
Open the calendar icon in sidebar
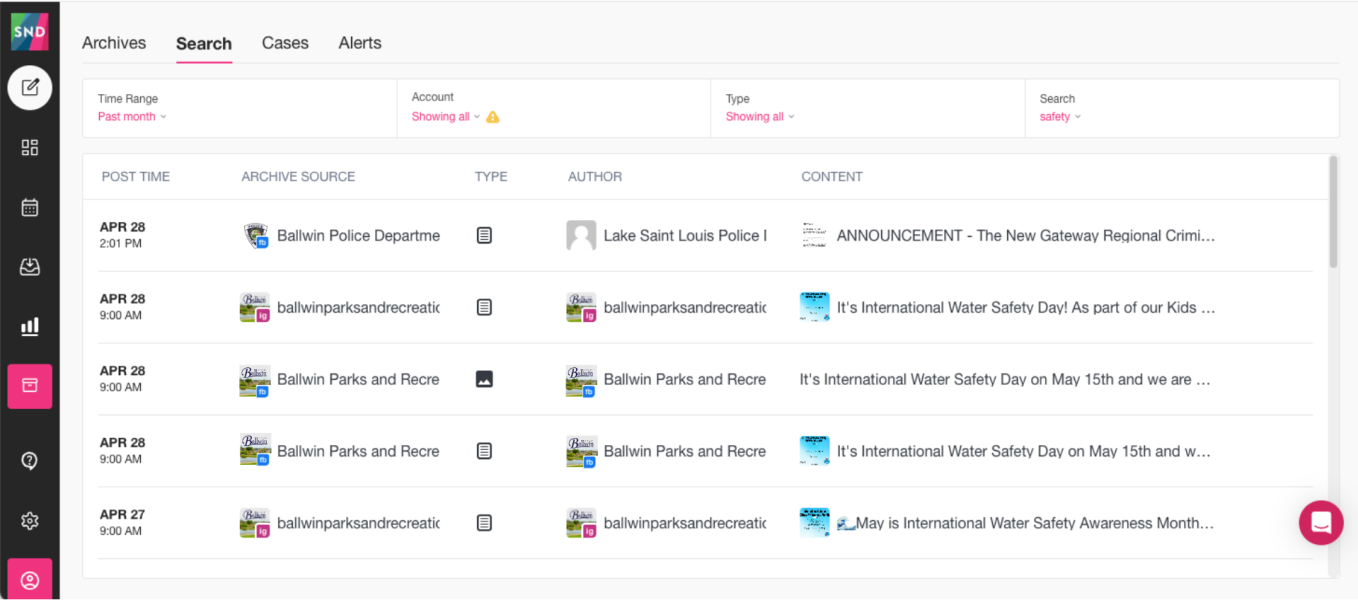tap(30, 208)
